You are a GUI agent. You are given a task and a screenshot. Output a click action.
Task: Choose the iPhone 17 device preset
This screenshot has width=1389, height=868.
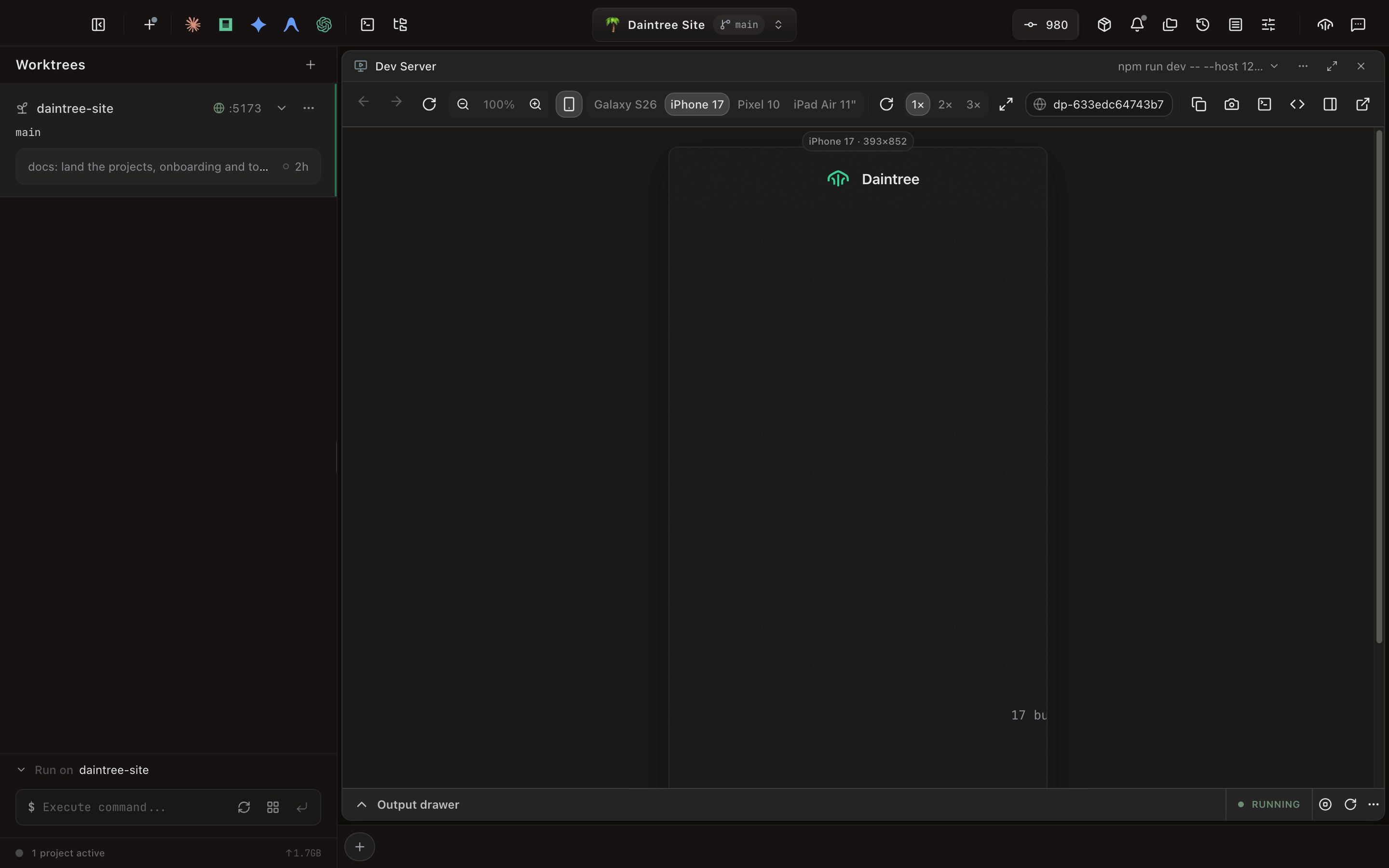pos(697,105)
